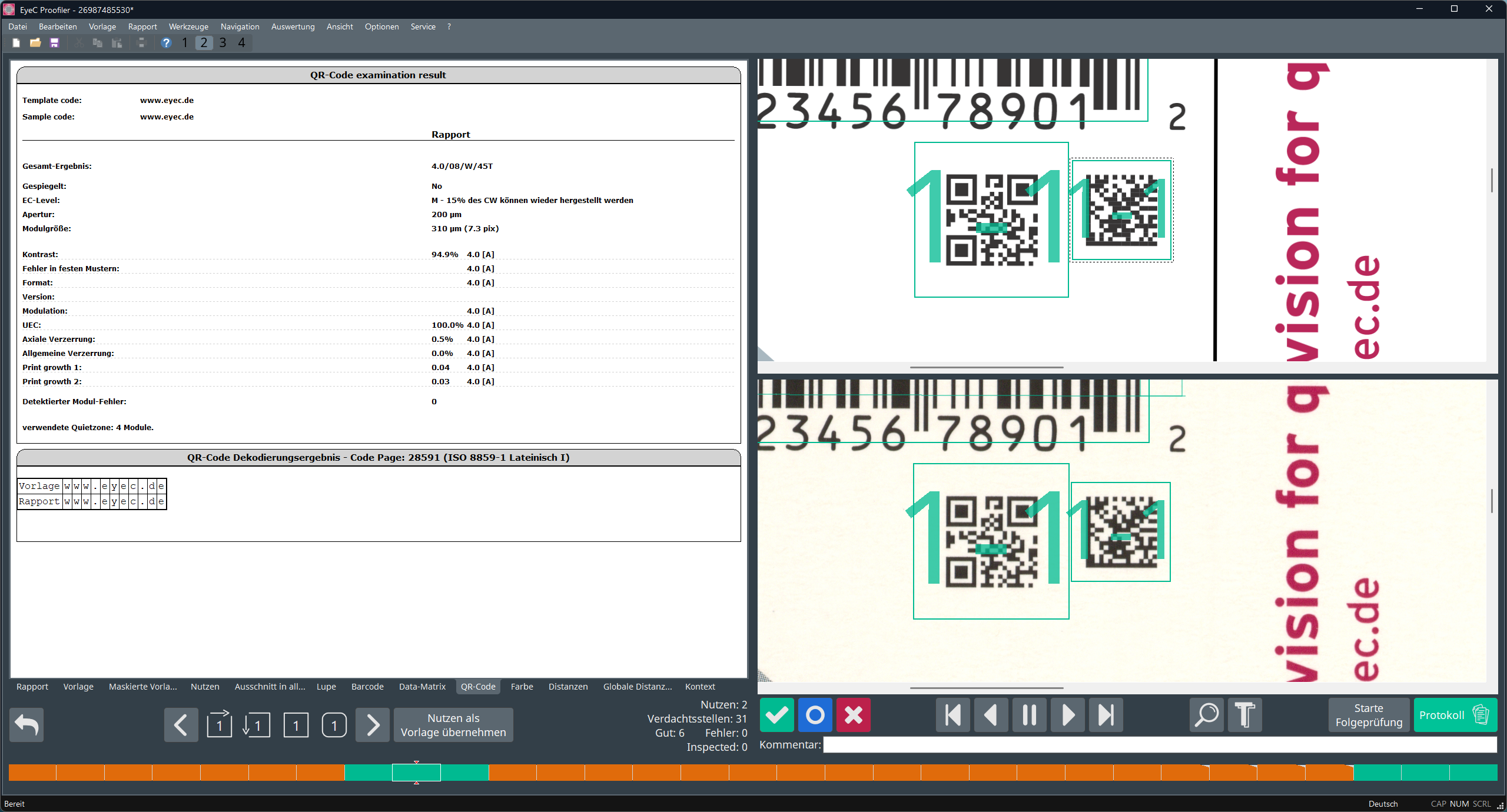Save using the purple floppy disk icon
Viewport: 1507px width, 812px height.
click(x=55, y=43)
